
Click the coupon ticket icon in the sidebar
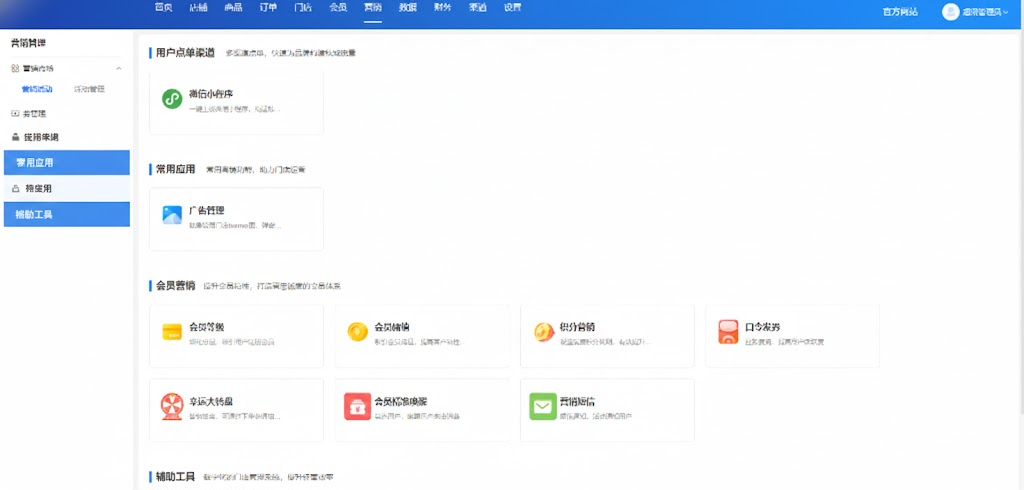click(16, 114)
